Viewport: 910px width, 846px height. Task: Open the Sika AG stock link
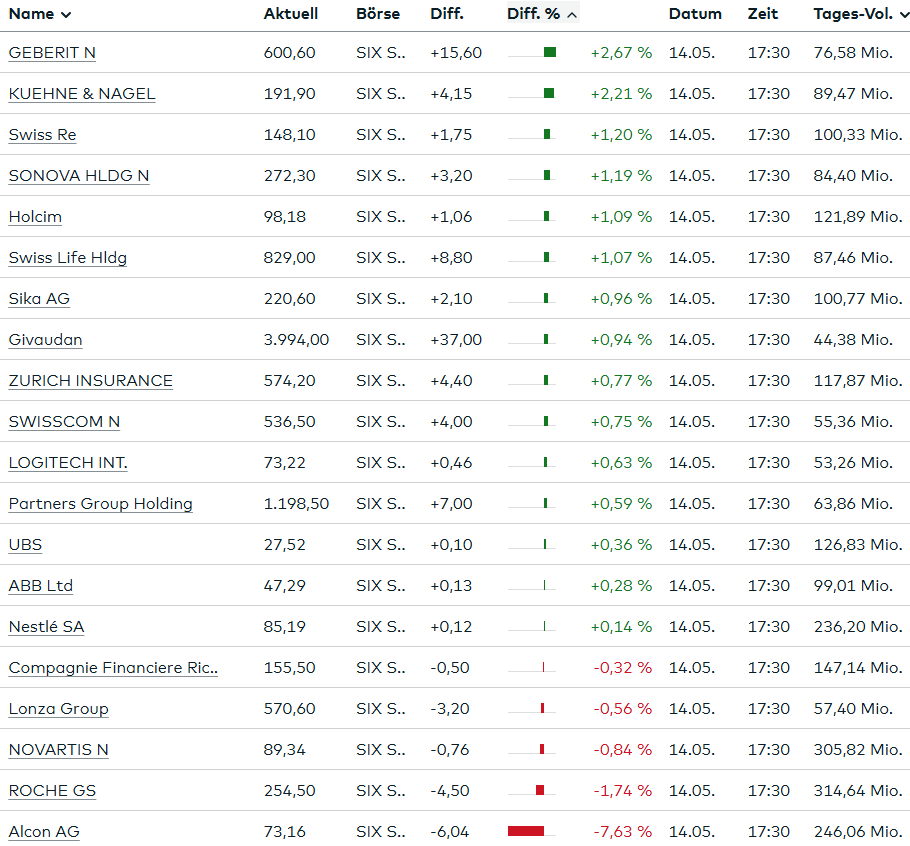coord(39,299)
